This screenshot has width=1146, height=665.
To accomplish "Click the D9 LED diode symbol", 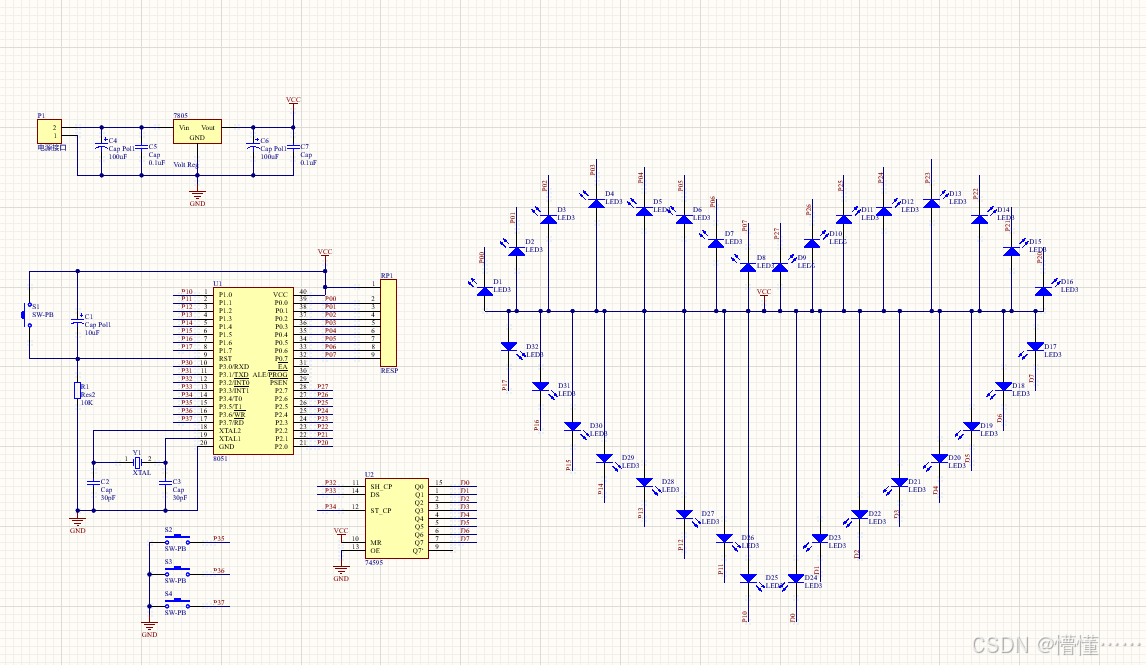I will click(780, 265).
